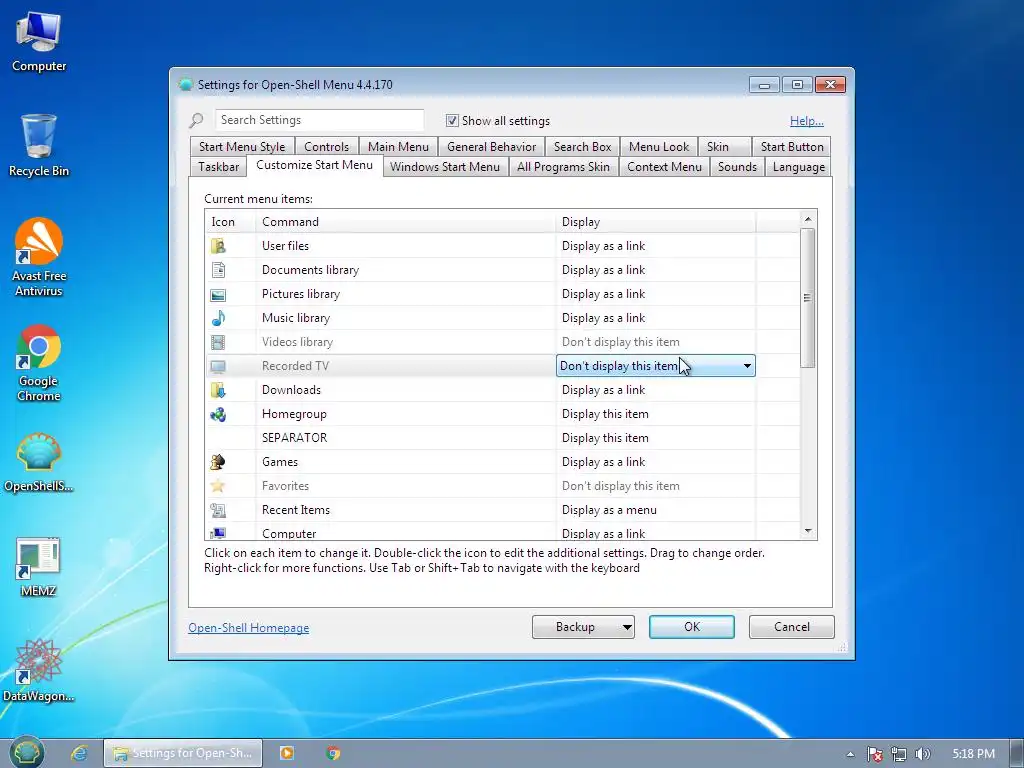Launch Internet Explorer from taskbar
The width and height of the screenshot is (1024, 768).
[80, 753]
